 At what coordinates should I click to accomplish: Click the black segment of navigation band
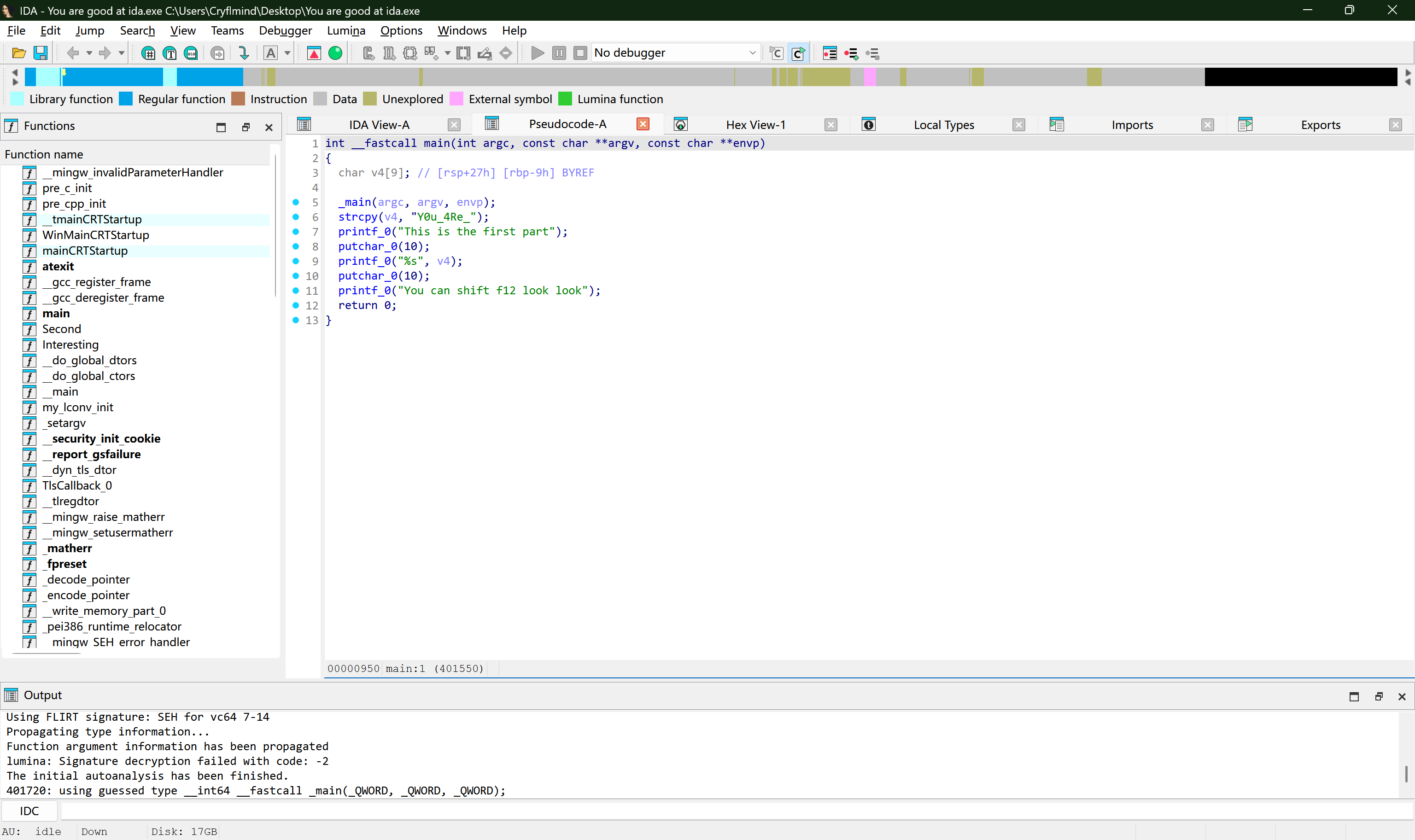1301,77
